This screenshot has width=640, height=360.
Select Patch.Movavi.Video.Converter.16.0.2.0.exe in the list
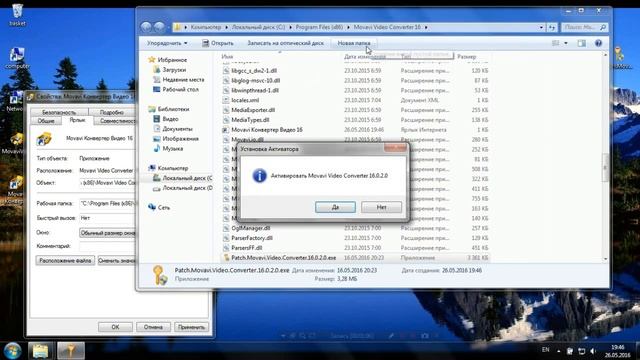click(x=284, y=258)
